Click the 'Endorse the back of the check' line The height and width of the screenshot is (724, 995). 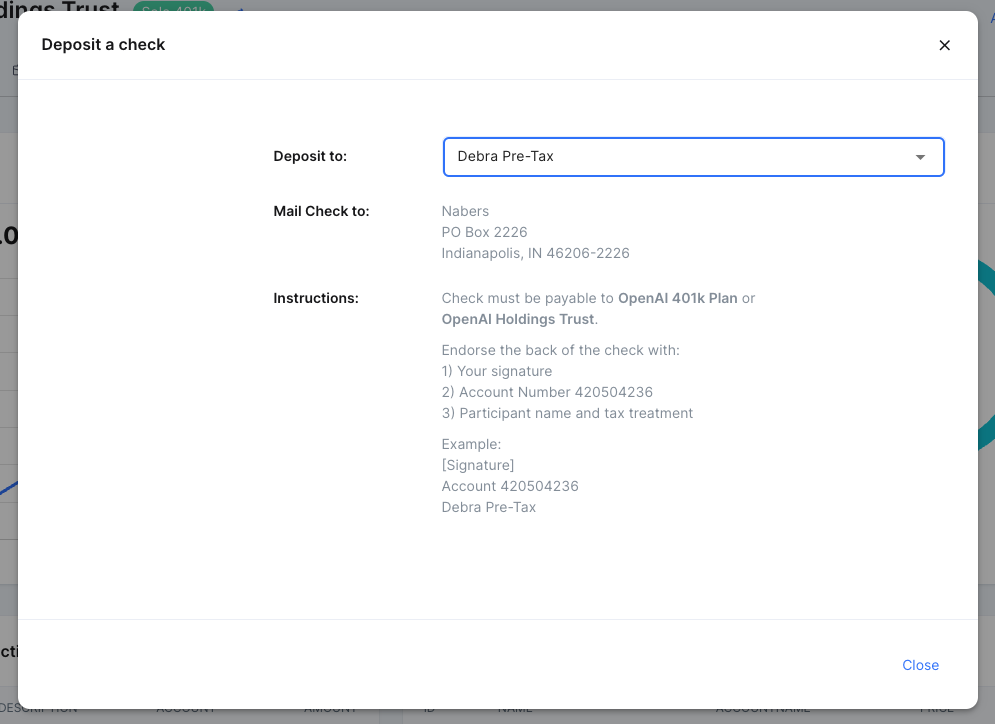point(560,350)
